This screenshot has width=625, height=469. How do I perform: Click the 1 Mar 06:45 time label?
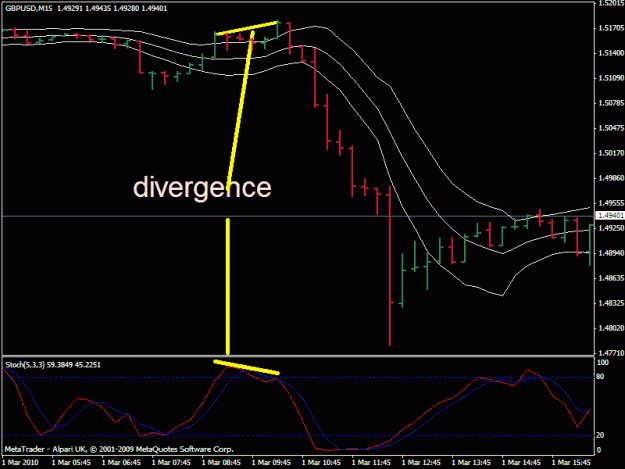pos(122,463)
